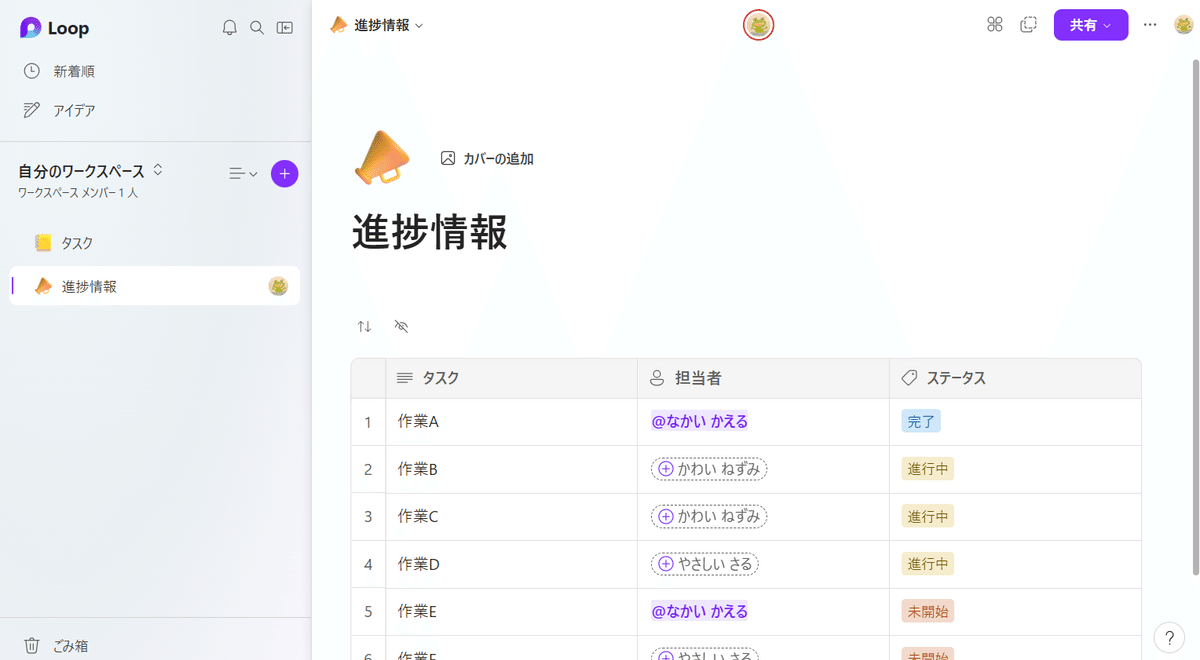Click the presence avatar at top center
The image size is (1200, 660).
click(759, 25)
